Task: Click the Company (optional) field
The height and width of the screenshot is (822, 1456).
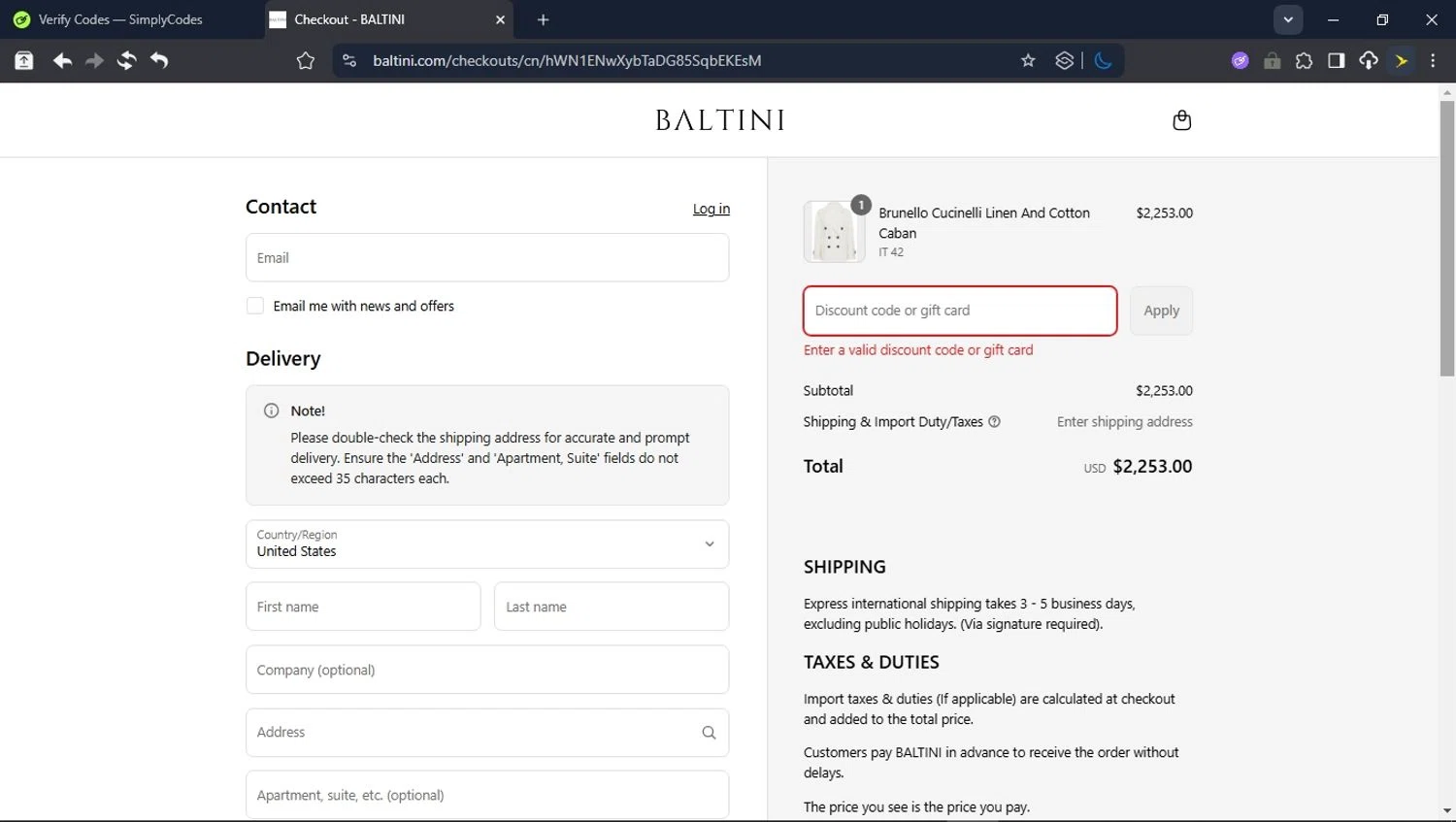Action: click(487, 670)
